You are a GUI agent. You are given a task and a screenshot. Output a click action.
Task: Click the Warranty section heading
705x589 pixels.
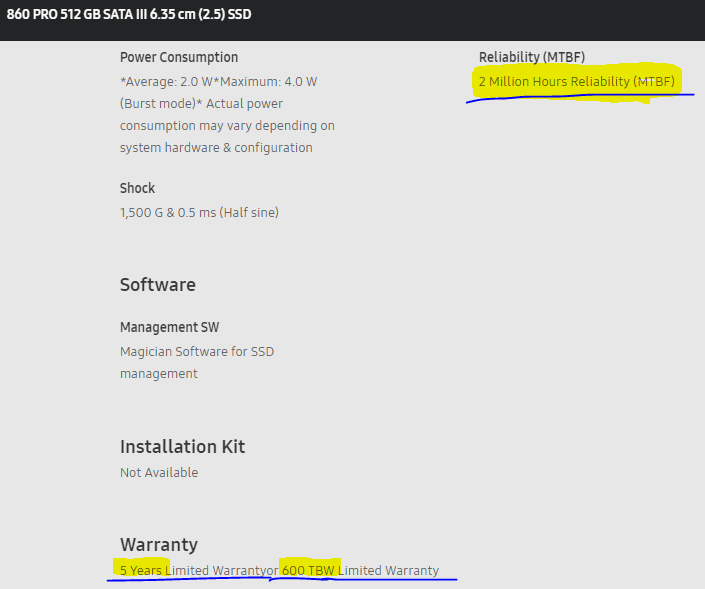click(x=159, y=544)
